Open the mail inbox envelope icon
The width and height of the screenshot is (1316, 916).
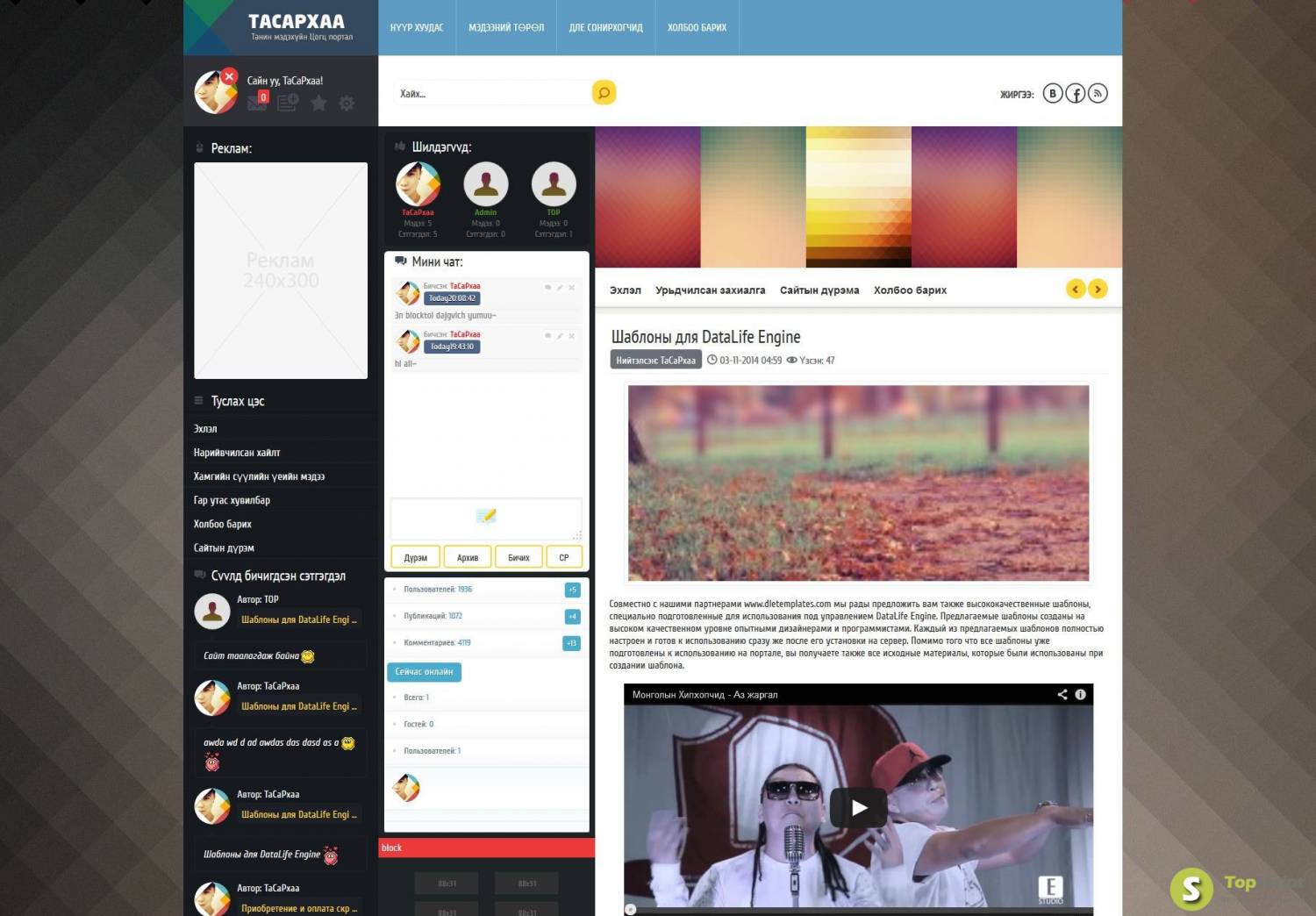click(x=257, y=103)
